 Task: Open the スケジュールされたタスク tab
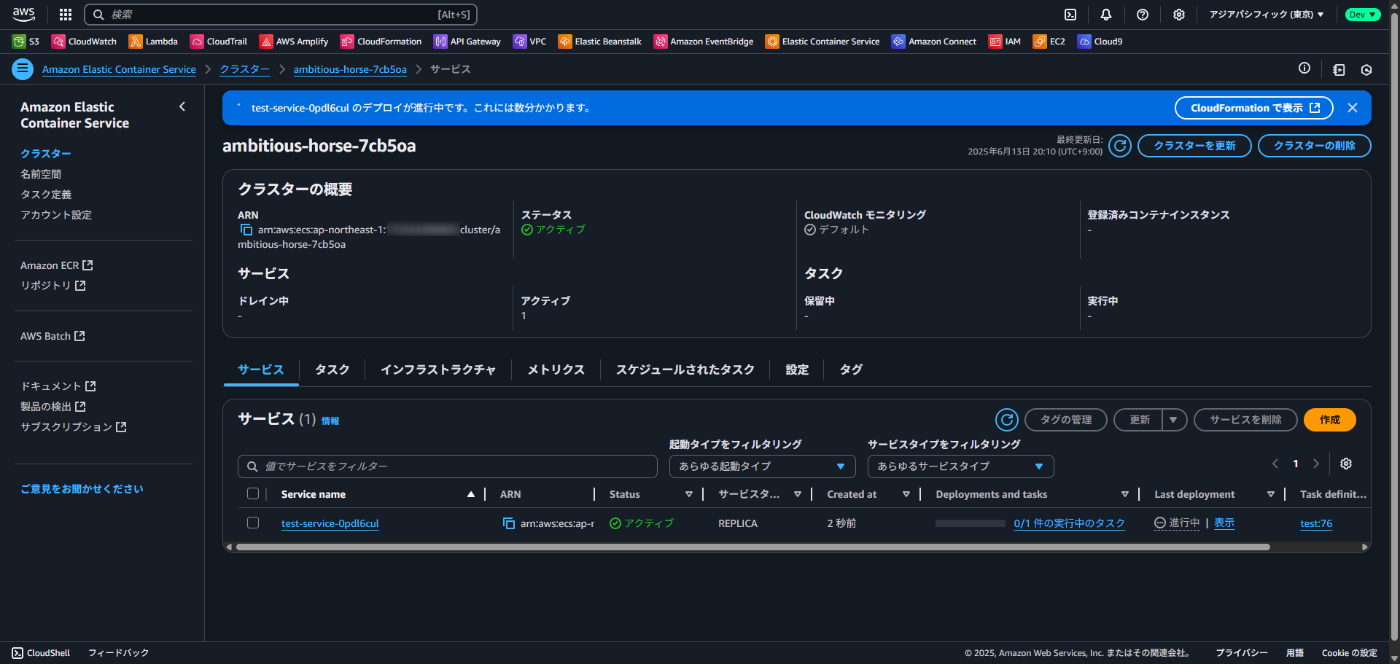pyautogui.click(x=685, y=370)
